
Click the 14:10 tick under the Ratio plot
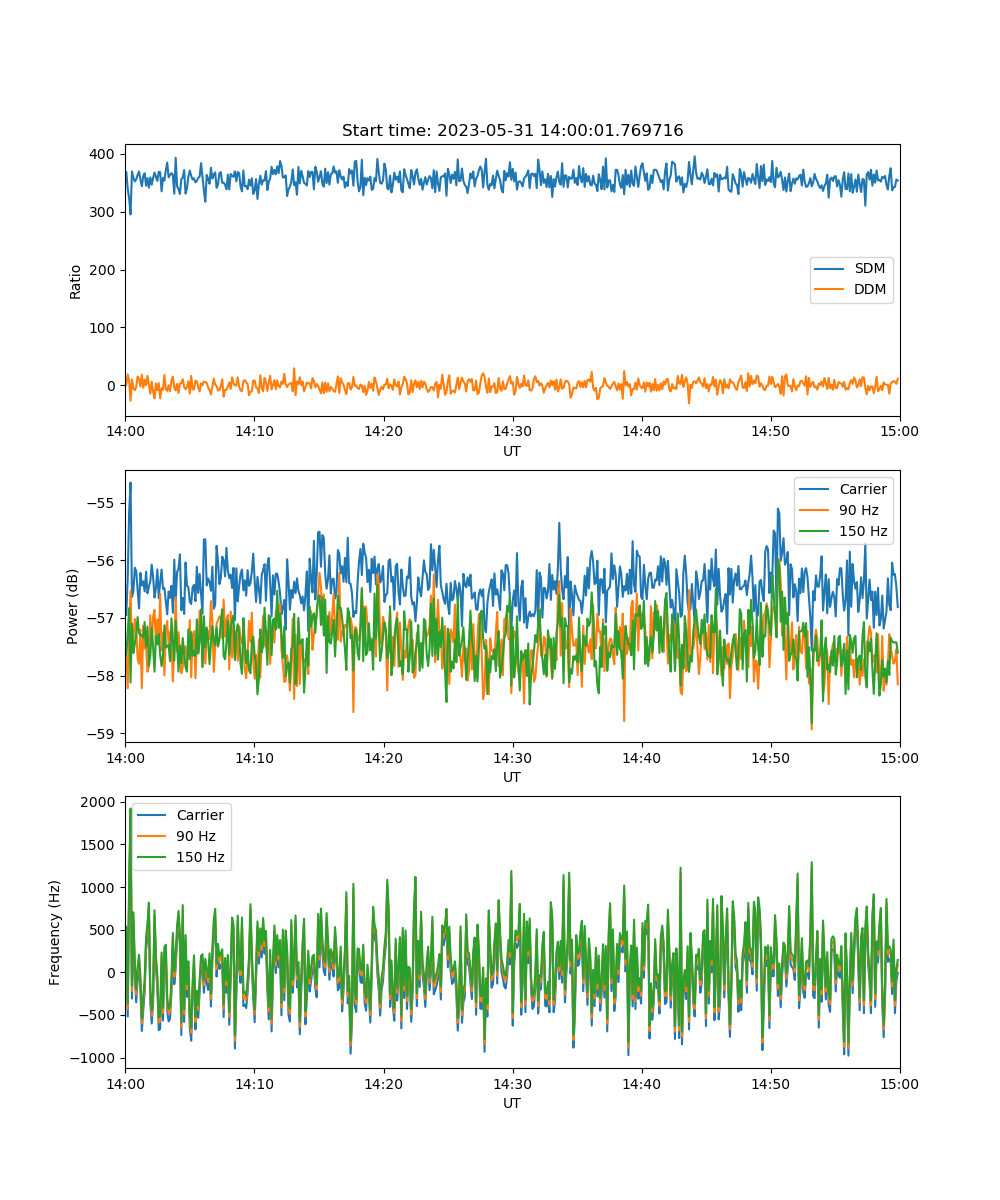[x=254, y=431]
